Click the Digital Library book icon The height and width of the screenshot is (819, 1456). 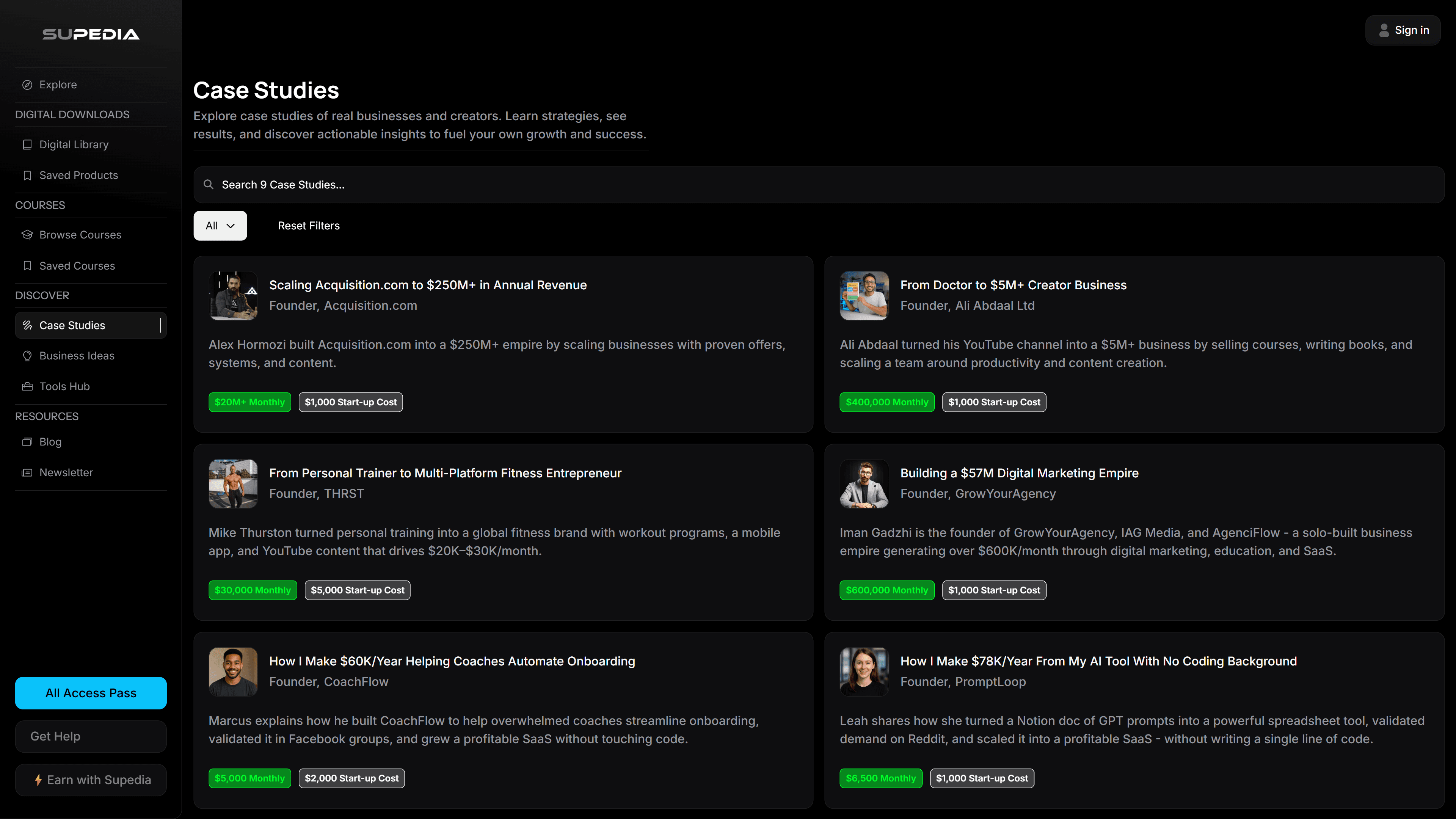pyautogui.click(x=27, y=145)
